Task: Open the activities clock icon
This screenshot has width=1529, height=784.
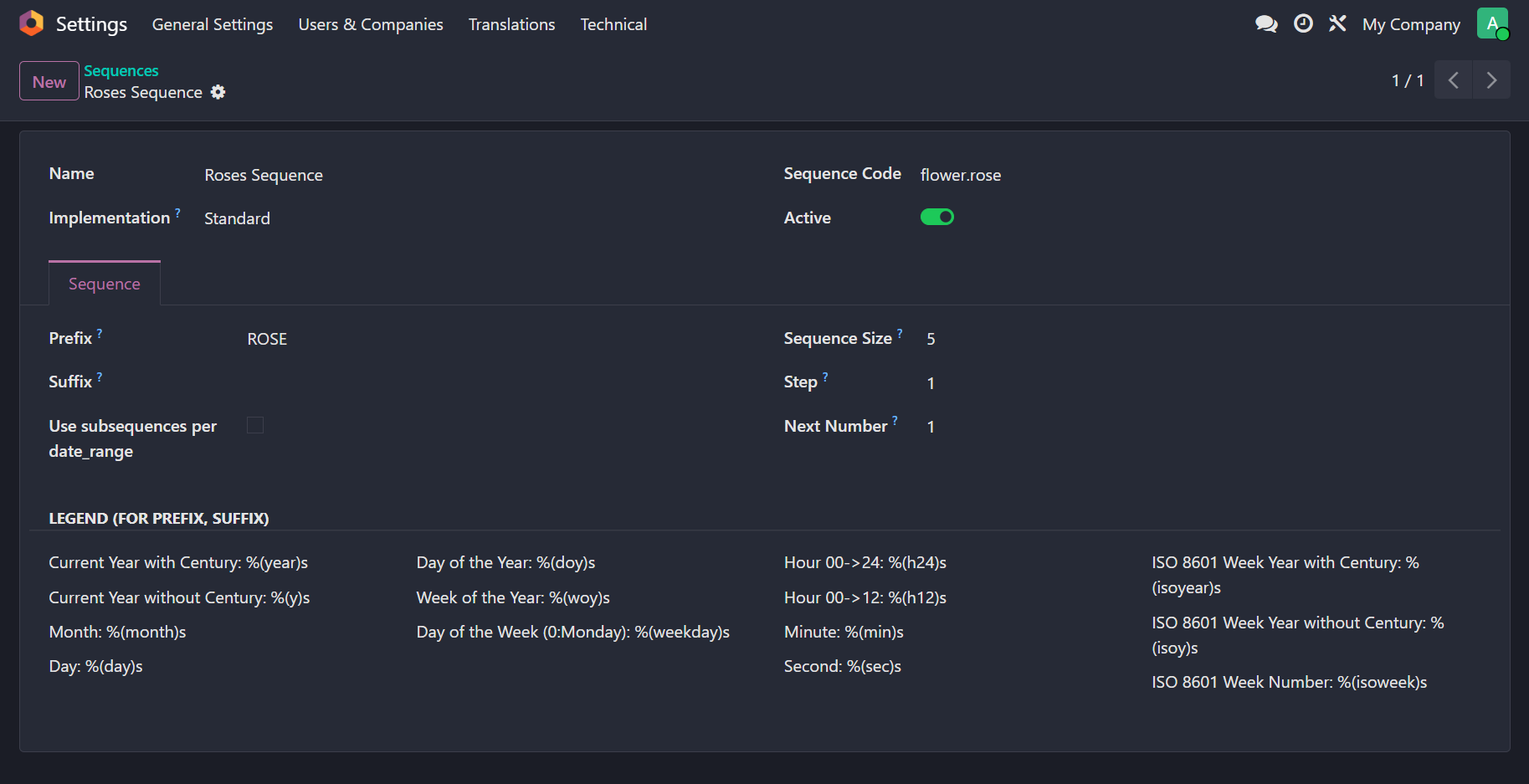Action: (1303, 24)
